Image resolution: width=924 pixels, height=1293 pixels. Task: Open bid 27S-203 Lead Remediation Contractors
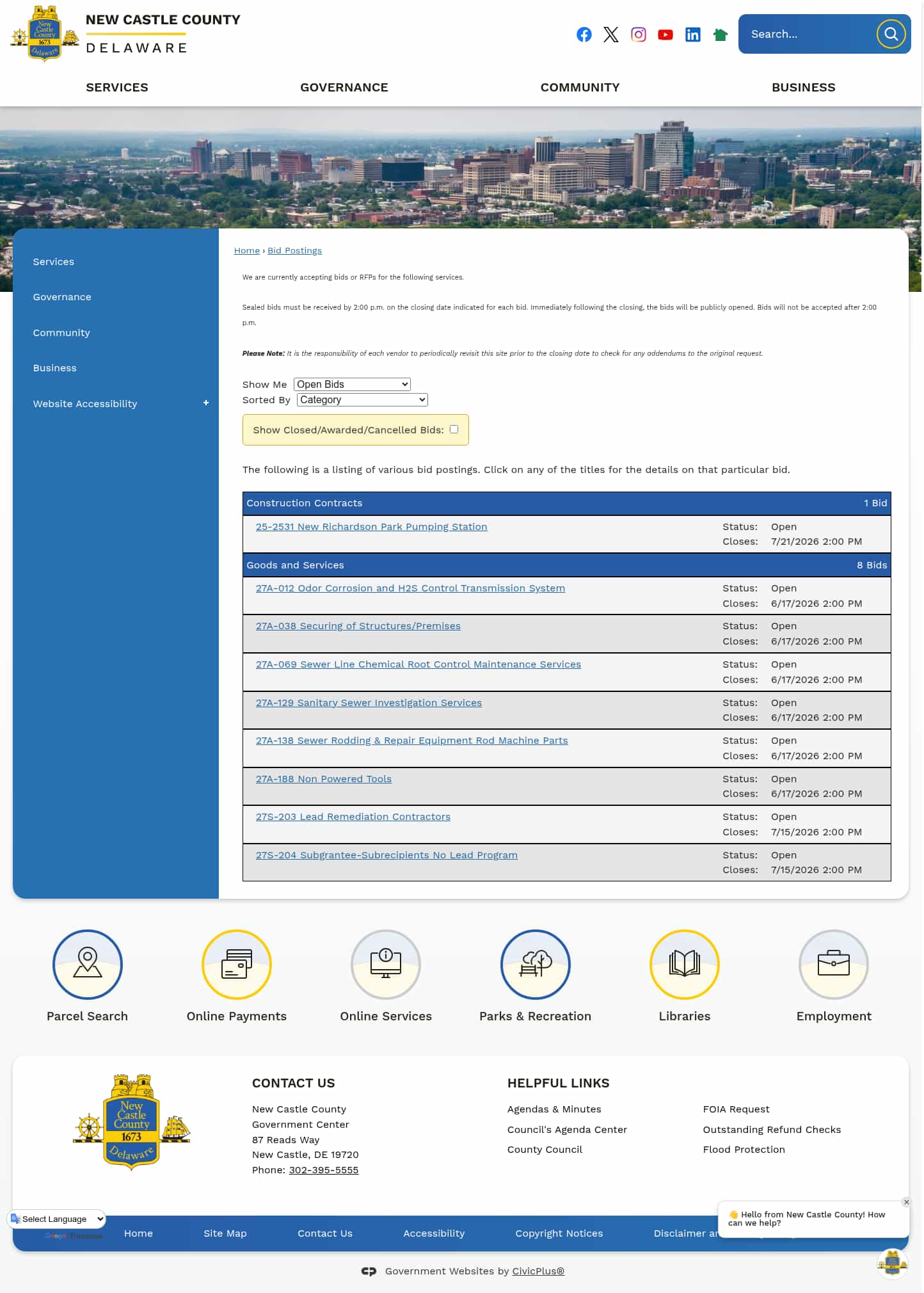[x=353, y=817]
